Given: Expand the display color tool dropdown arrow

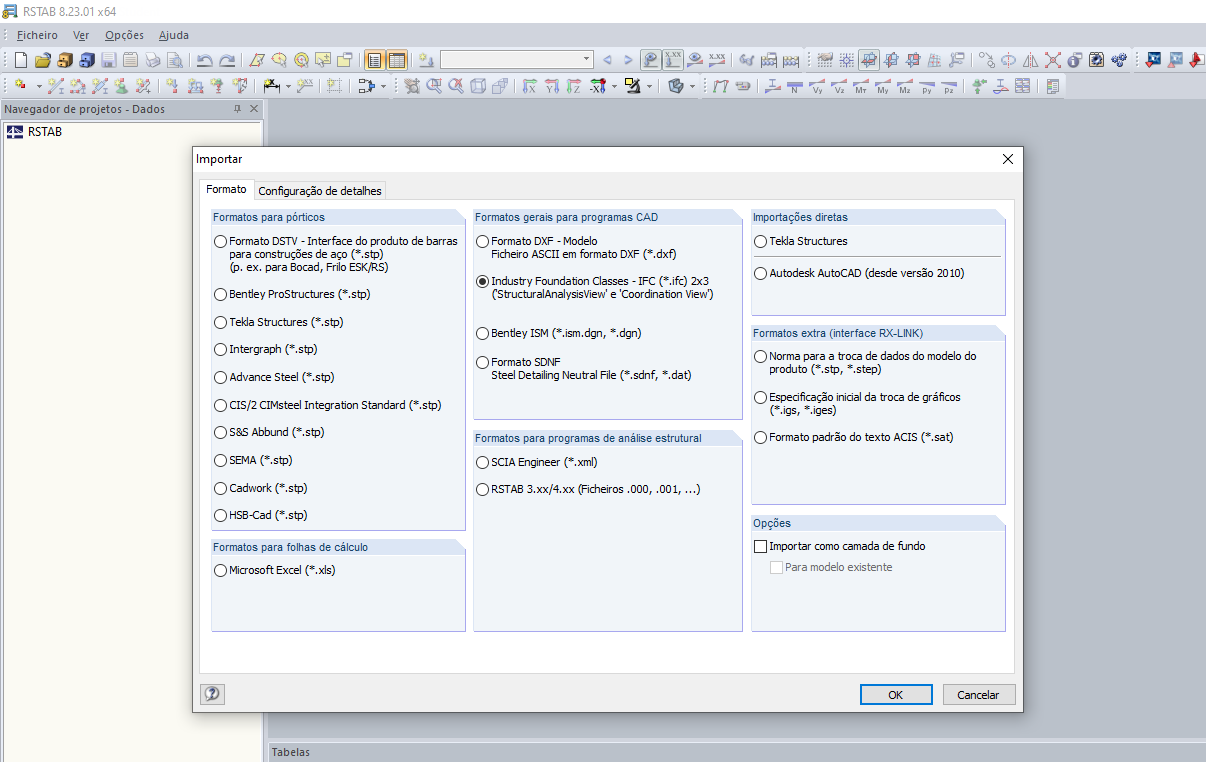Looking at the screenshot, I should coord(650,86).
